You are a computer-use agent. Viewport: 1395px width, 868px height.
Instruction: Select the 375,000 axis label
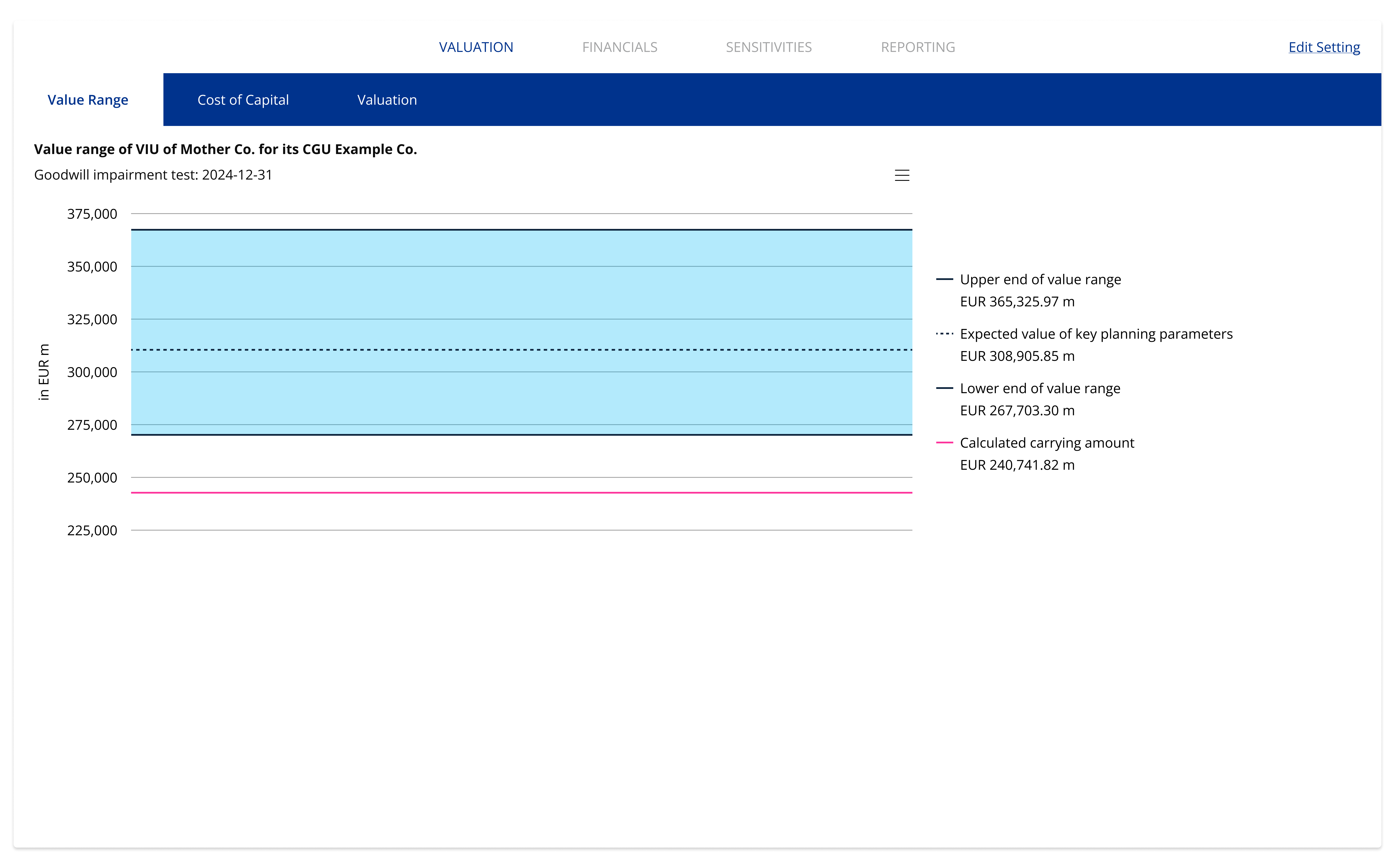[92, 214]
